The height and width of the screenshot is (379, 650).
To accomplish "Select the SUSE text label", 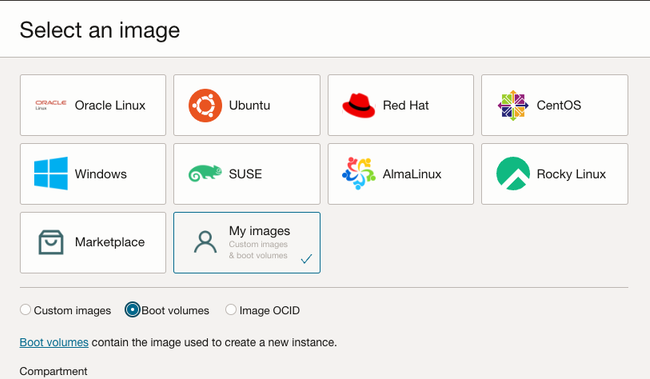I will pos(245,174).
